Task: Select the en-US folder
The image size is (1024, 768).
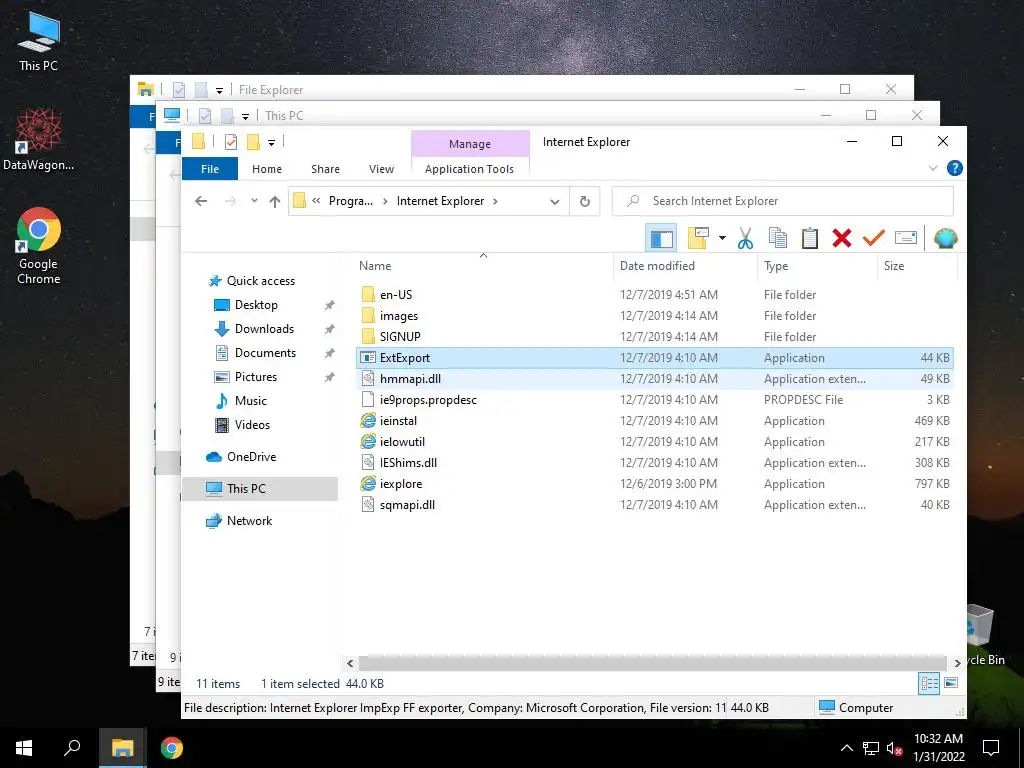Action: click(x=655, y=295)
